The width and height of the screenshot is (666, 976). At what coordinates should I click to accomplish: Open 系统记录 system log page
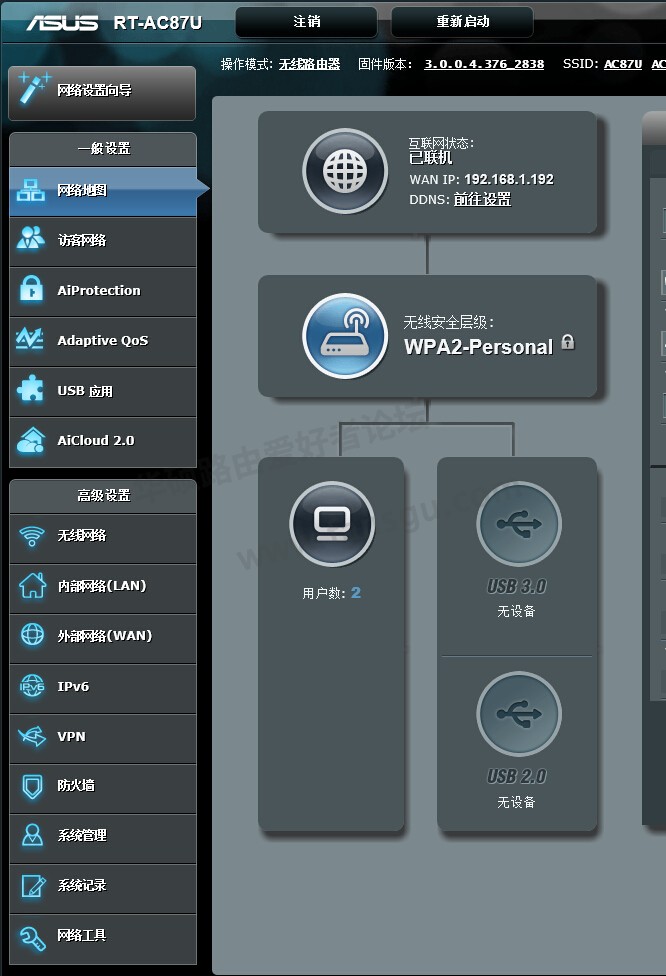click(103, 889)
